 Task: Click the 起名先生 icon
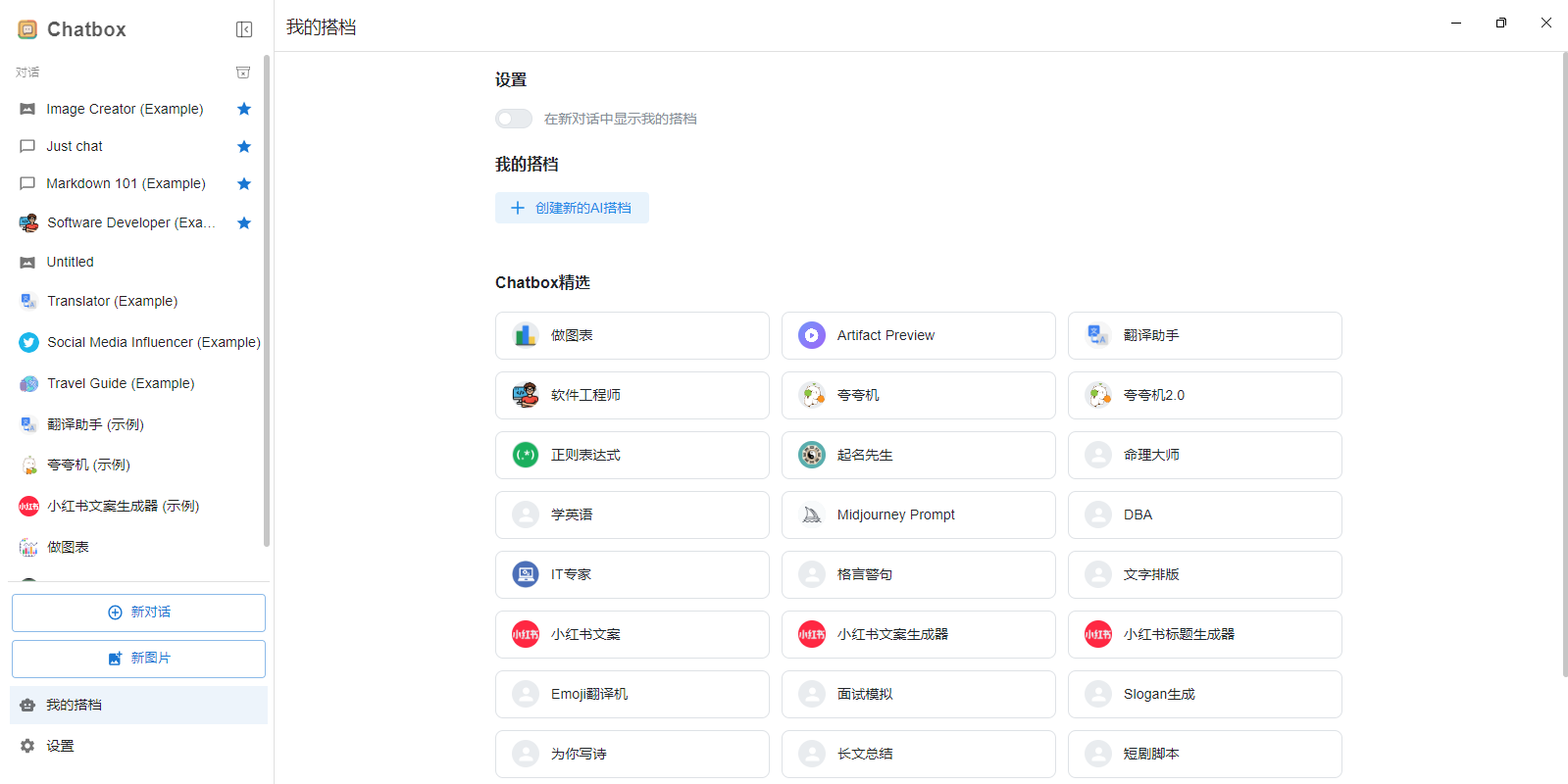(811, 455)
